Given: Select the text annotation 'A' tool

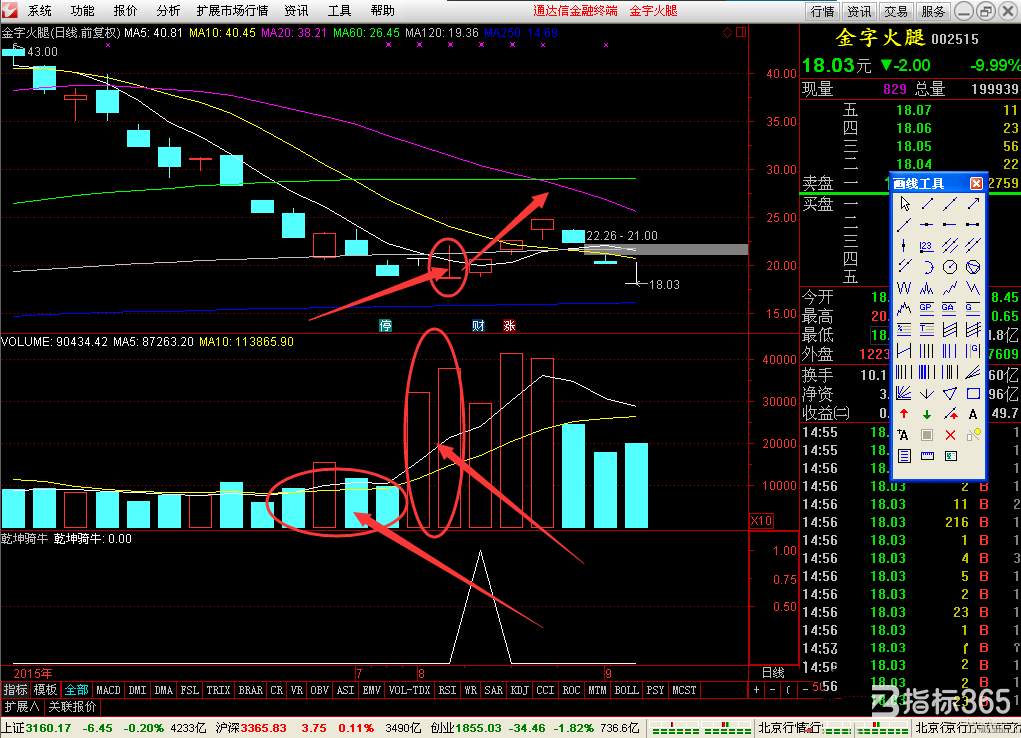Looking at the screenshot, I should [x=973, y=414].
